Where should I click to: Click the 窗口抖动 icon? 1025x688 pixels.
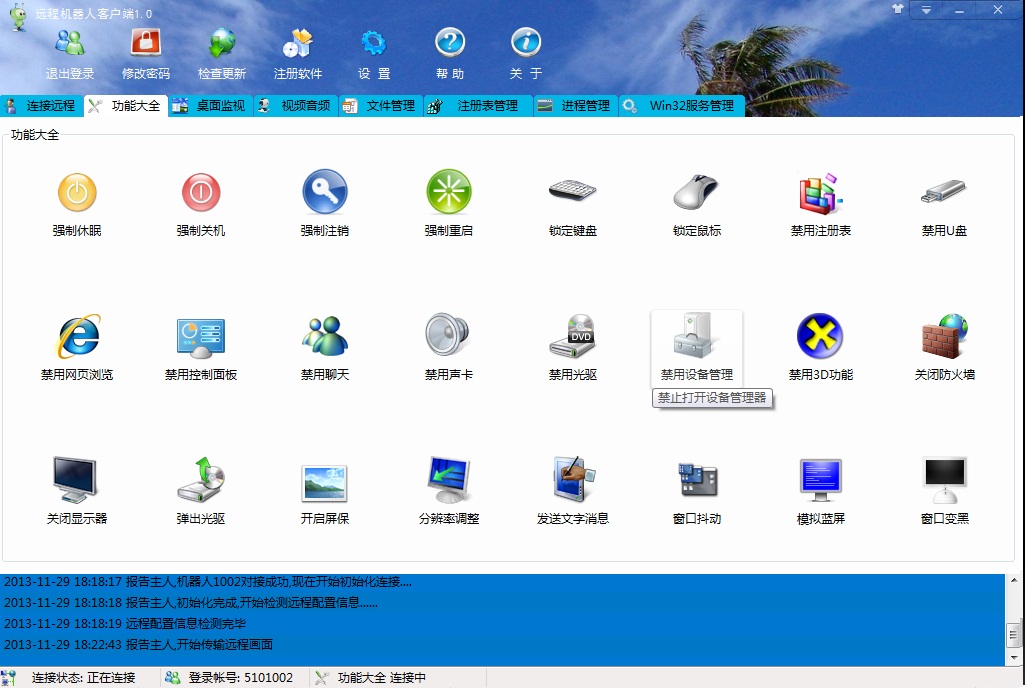(697, 480)
